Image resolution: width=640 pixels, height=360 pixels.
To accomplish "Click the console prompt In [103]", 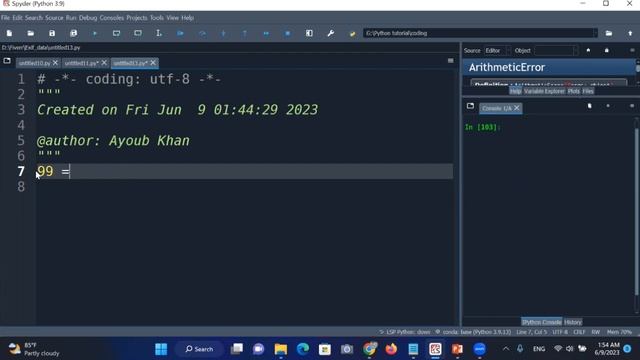I will (482, 127).
